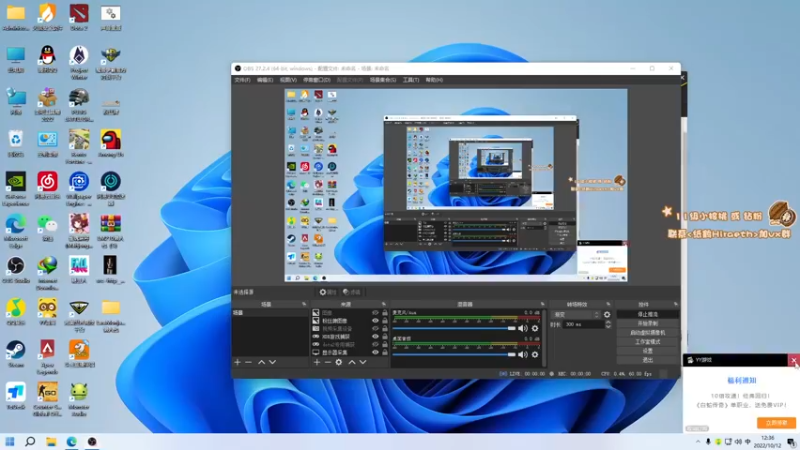Open 麦克风/Aux audio settings gear

535,329
